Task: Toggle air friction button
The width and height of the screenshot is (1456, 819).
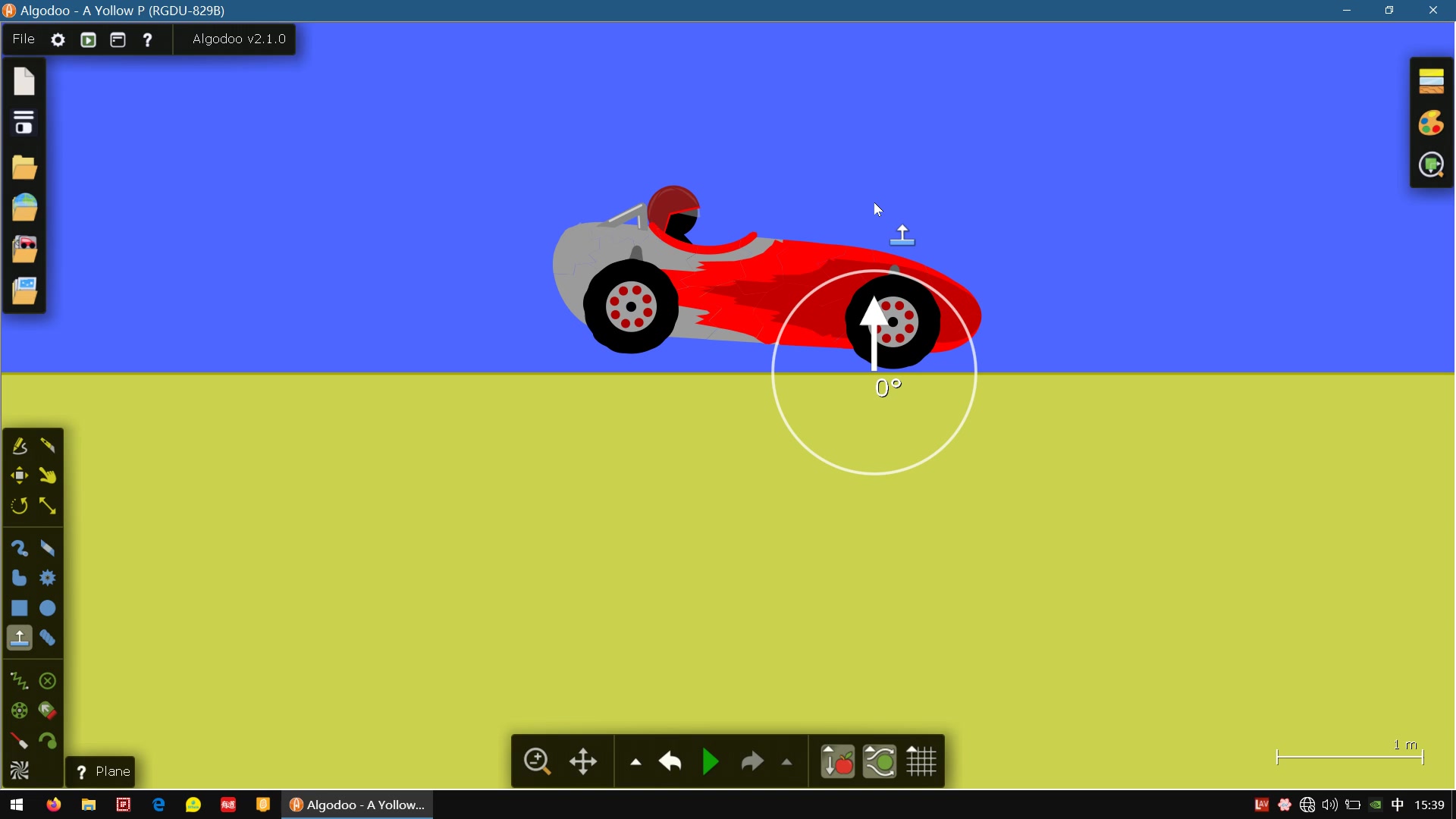Action: (x=880, y=761)
